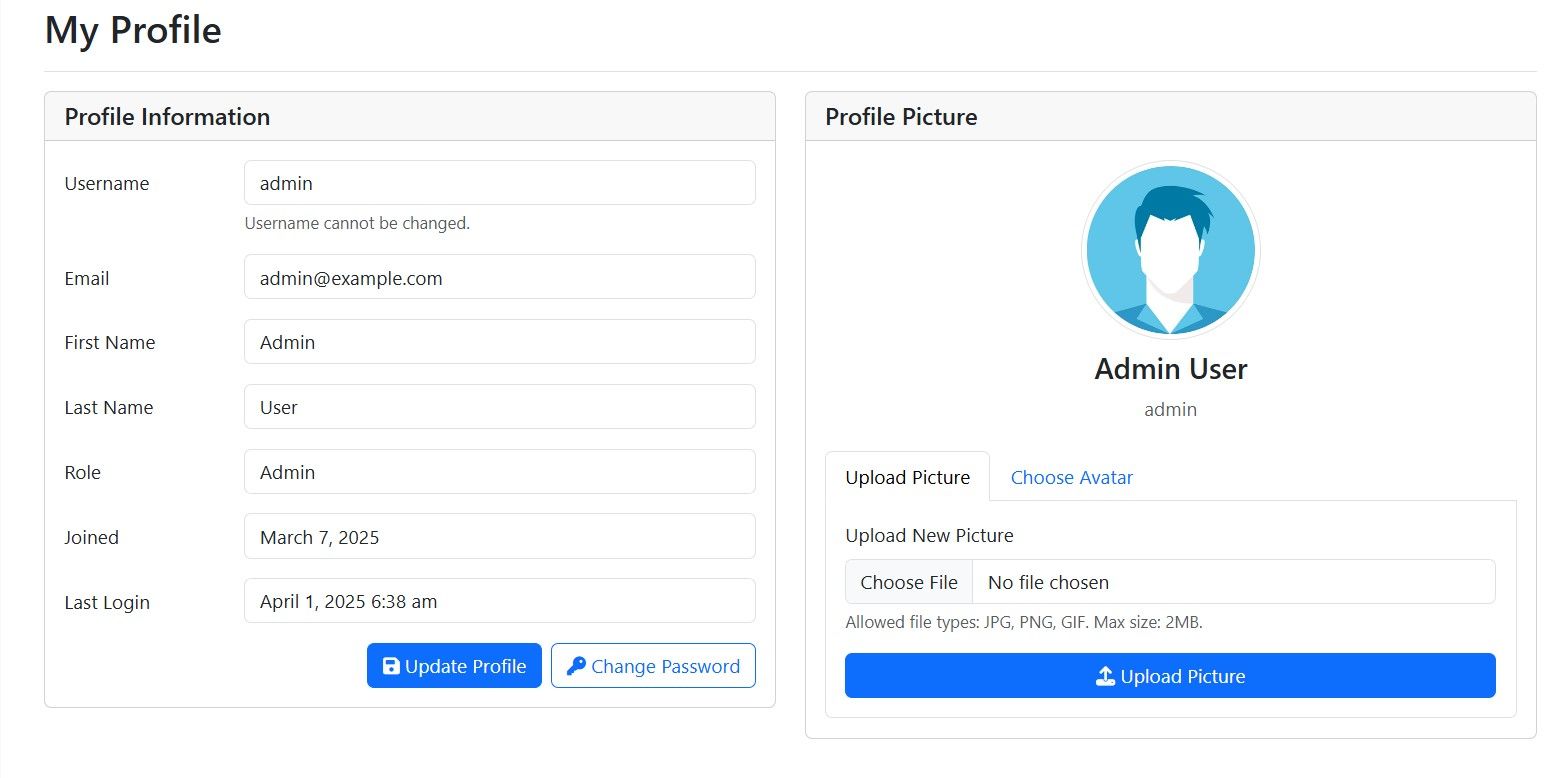Click the blue Upload Picture button
The image size is (1560, 778).
[x=1170, y=676]
